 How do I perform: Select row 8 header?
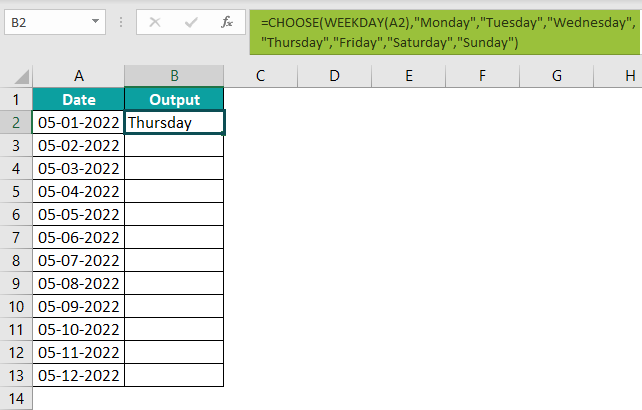[x=16, y=260]
